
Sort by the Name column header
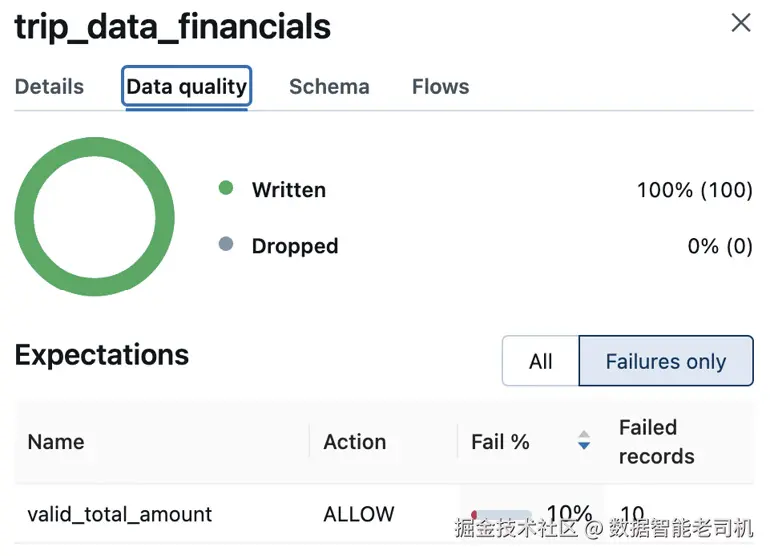pyautogui.click(x=56, y=442)
